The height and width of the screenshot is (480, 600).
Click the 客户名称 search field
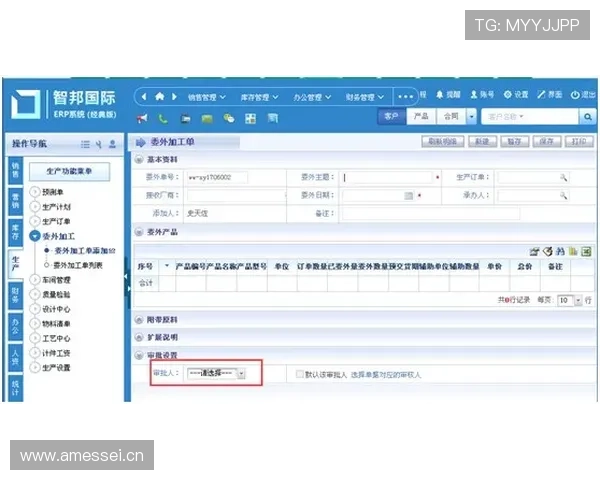(530, 117)
